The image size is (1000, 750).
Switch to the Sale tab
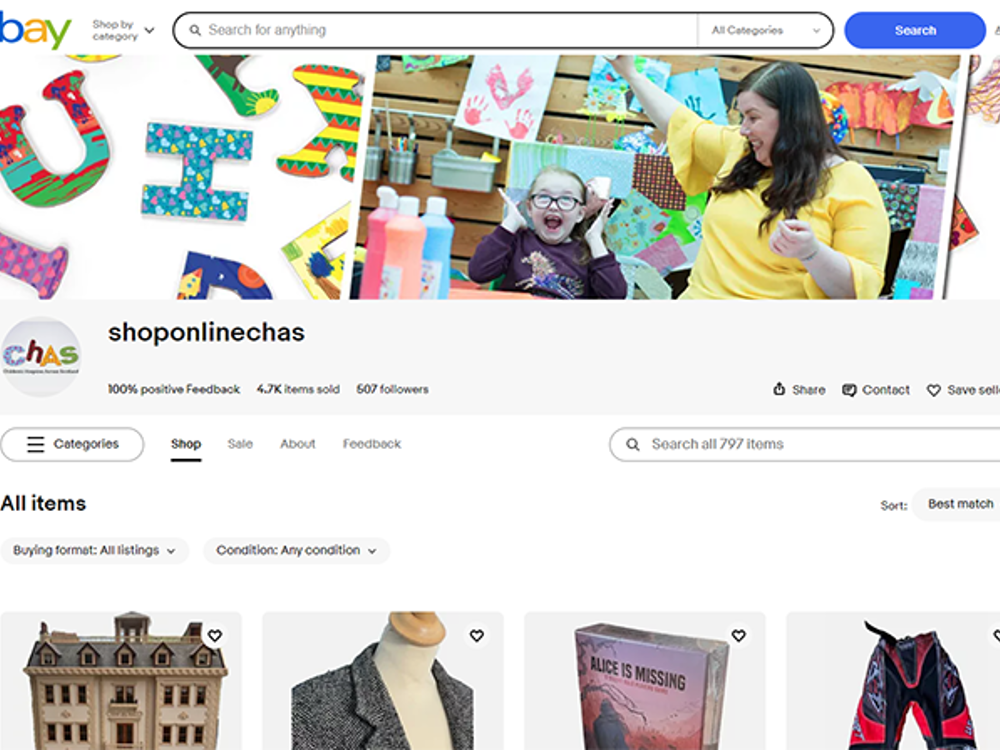pos(240,444)
